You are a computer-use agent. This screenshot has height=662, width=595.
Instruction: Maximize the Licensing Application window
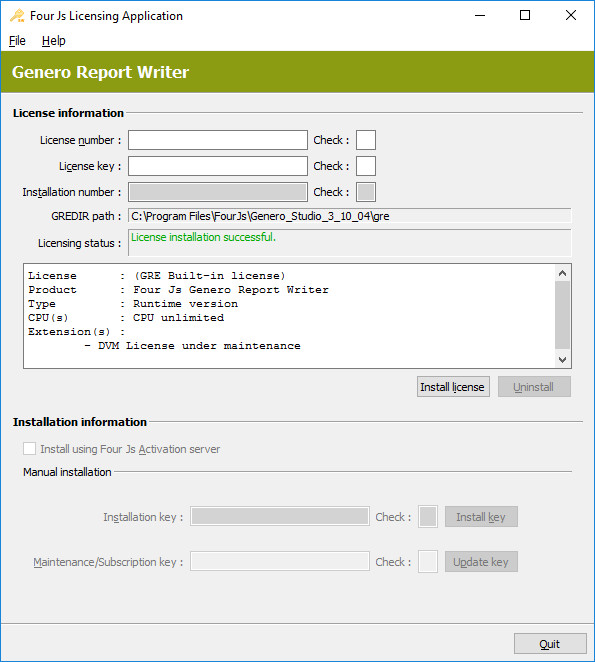pos(525,16)
